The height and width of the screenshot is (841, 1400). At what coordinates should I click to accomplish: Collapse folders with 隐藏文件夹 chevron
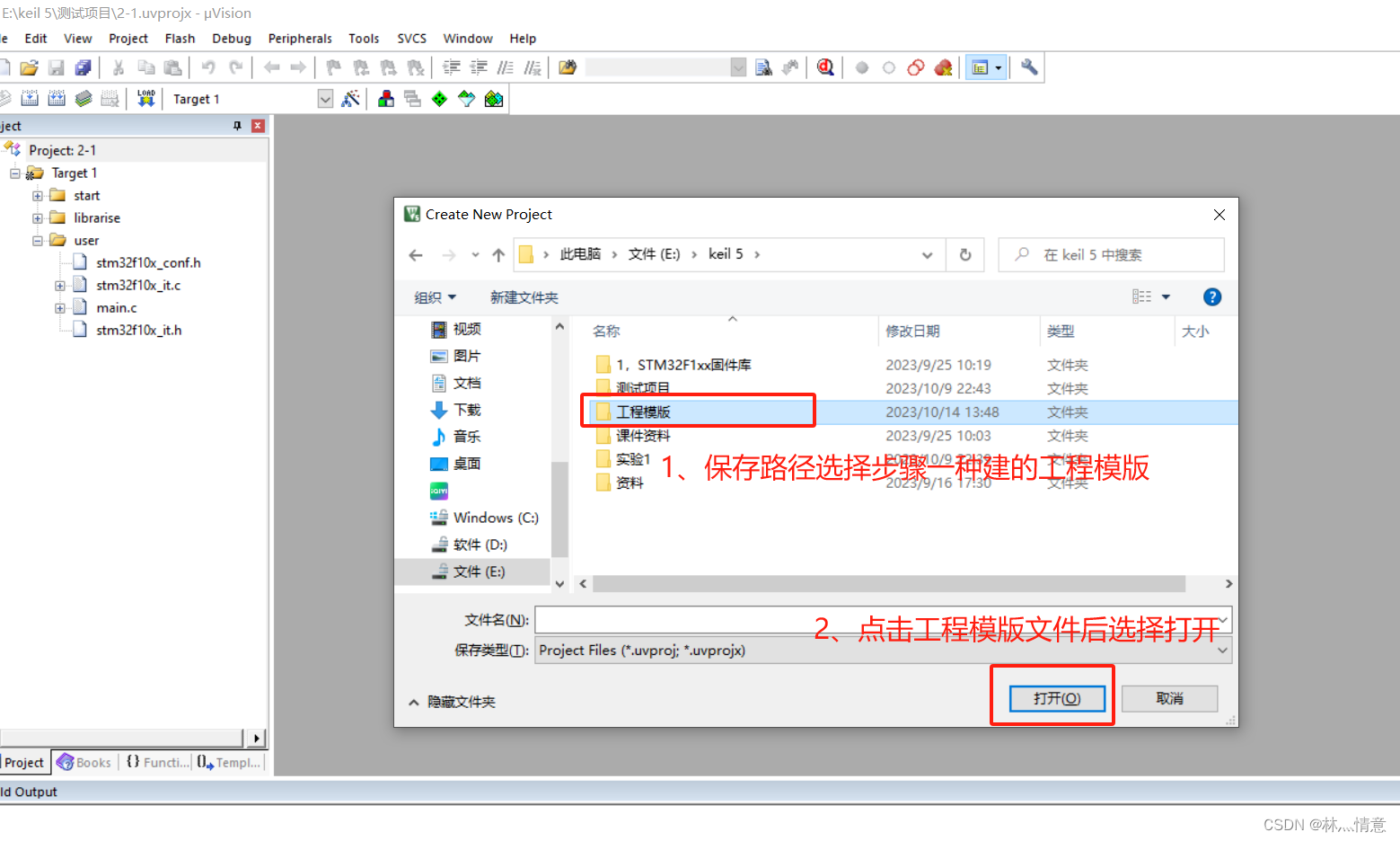414,702
